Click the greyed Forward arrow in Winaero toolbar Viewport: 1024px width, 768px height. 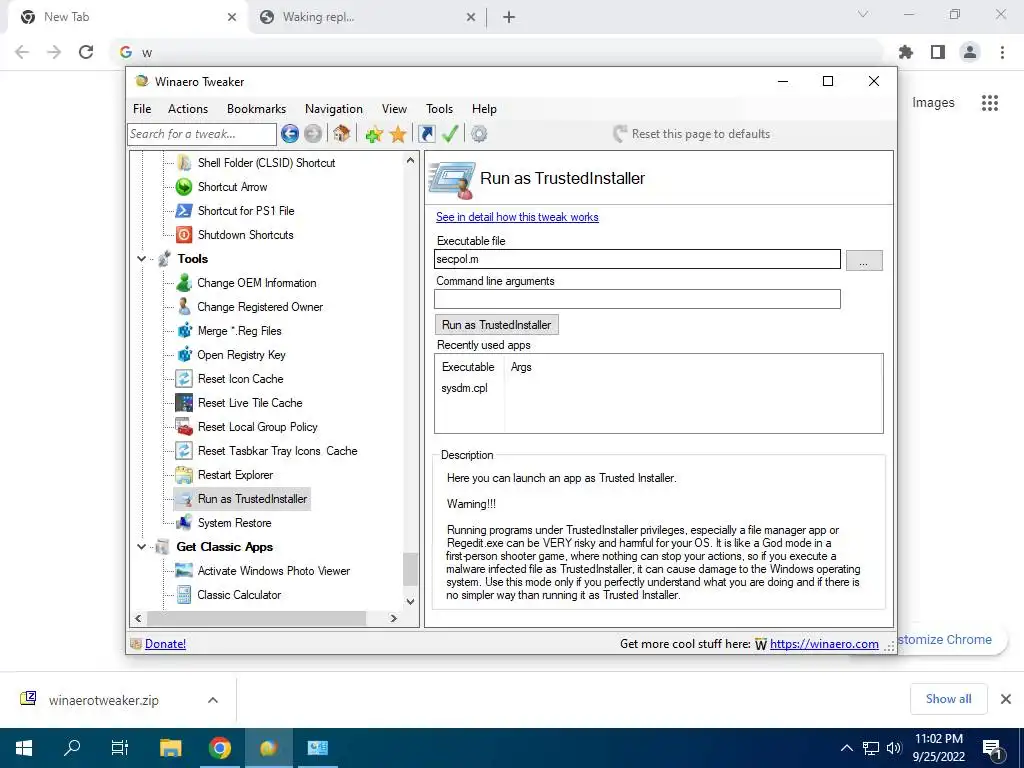[313, 134]
